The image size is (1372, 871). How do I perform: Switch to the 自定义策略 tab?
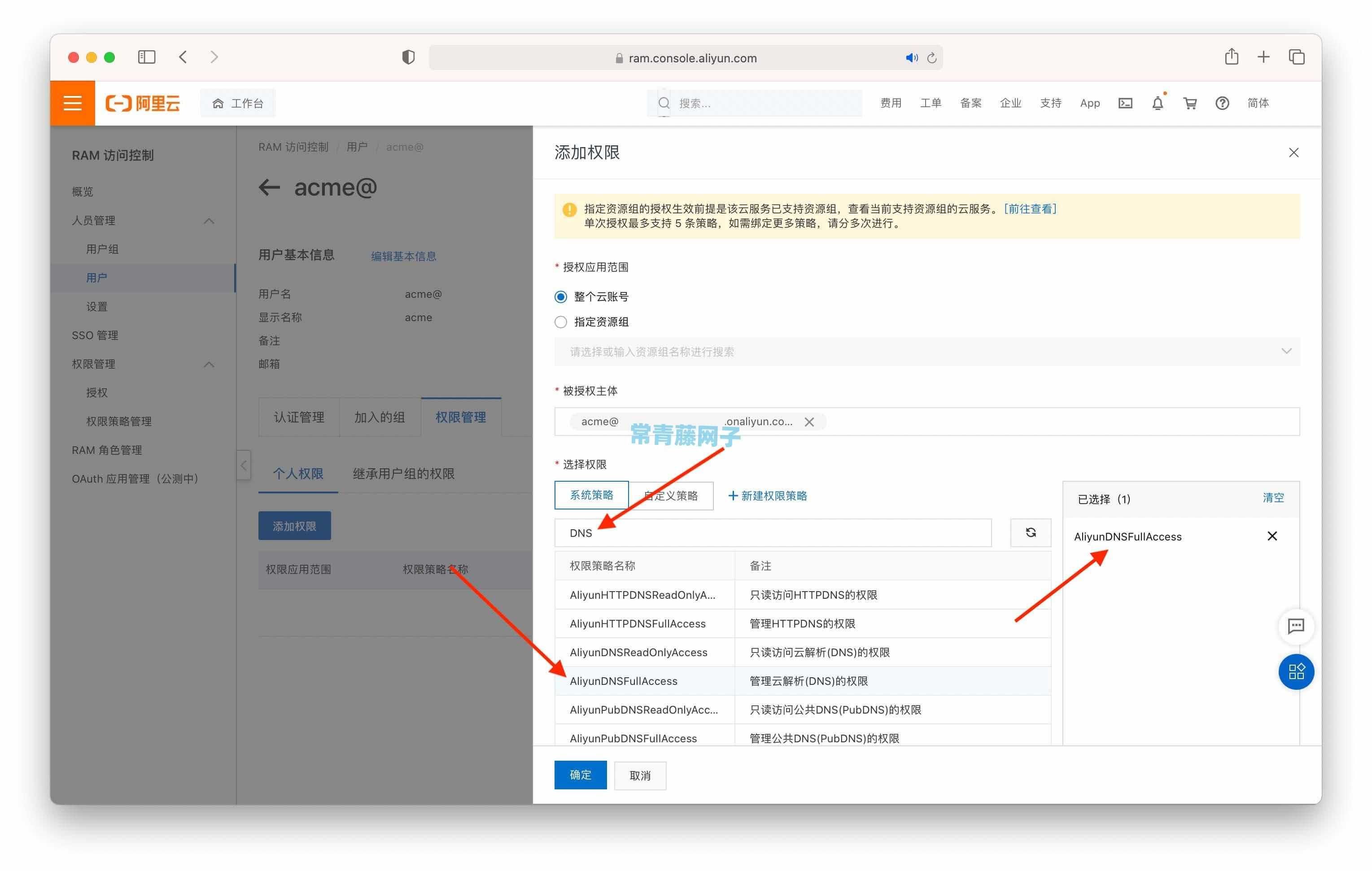(671, 496)
